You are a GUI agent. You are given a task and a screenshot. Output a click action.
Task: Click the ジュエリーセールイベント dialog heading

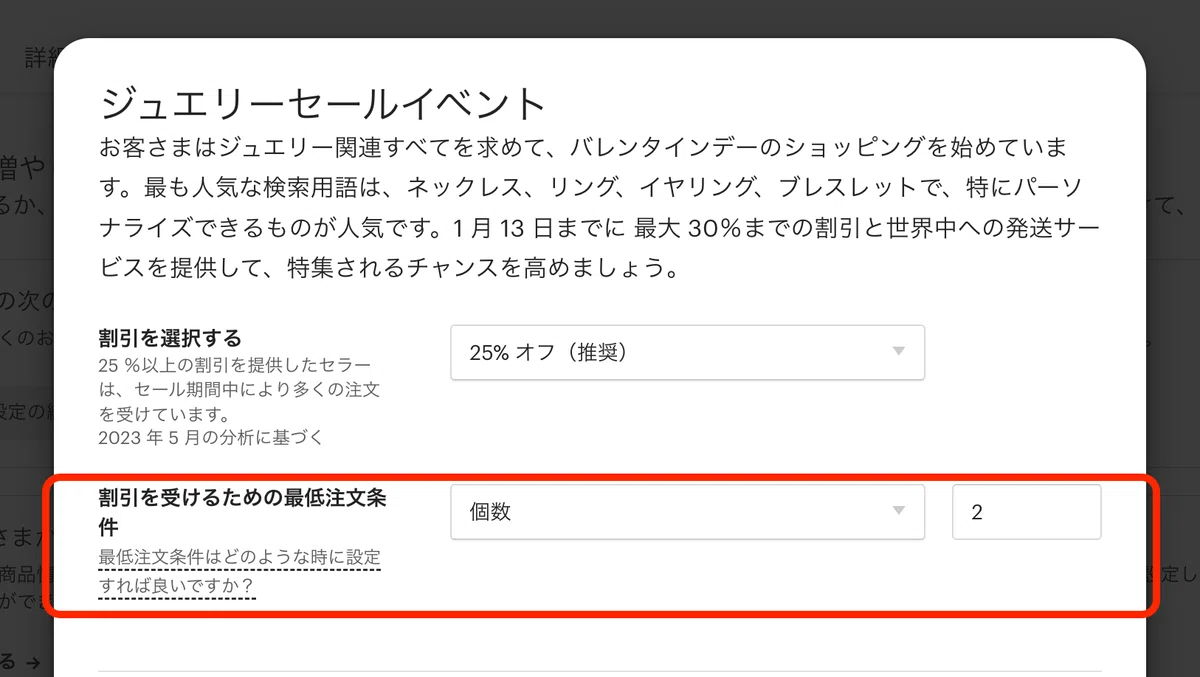tap(324, 103)
